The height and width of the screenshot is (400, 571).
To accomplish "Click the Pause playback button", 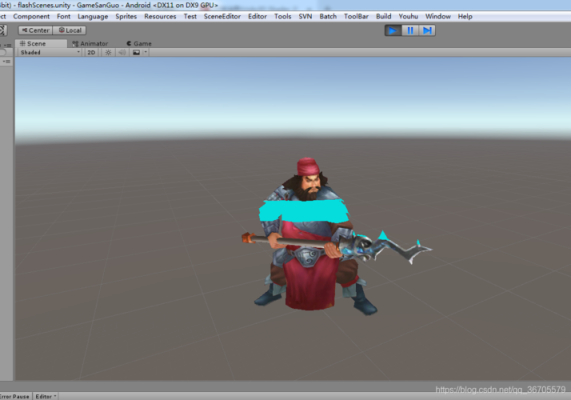I will click(410, 31).
